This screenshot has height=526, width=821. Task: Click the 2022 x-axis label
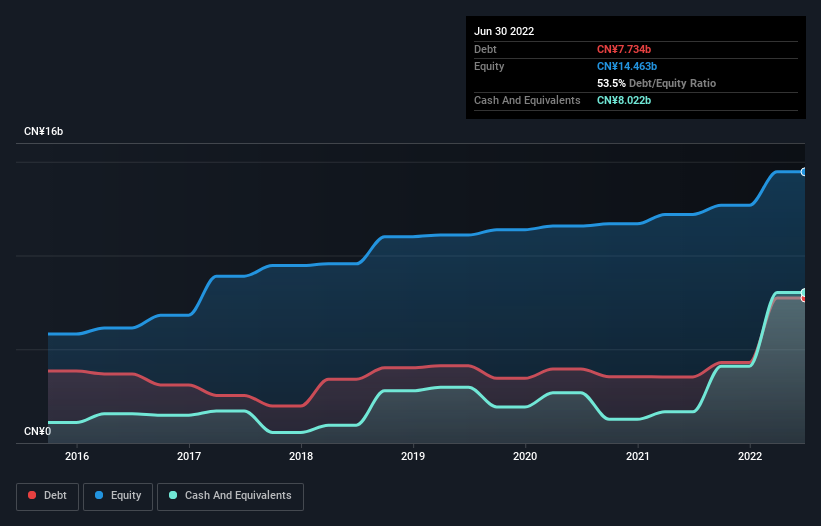point(750,456)
